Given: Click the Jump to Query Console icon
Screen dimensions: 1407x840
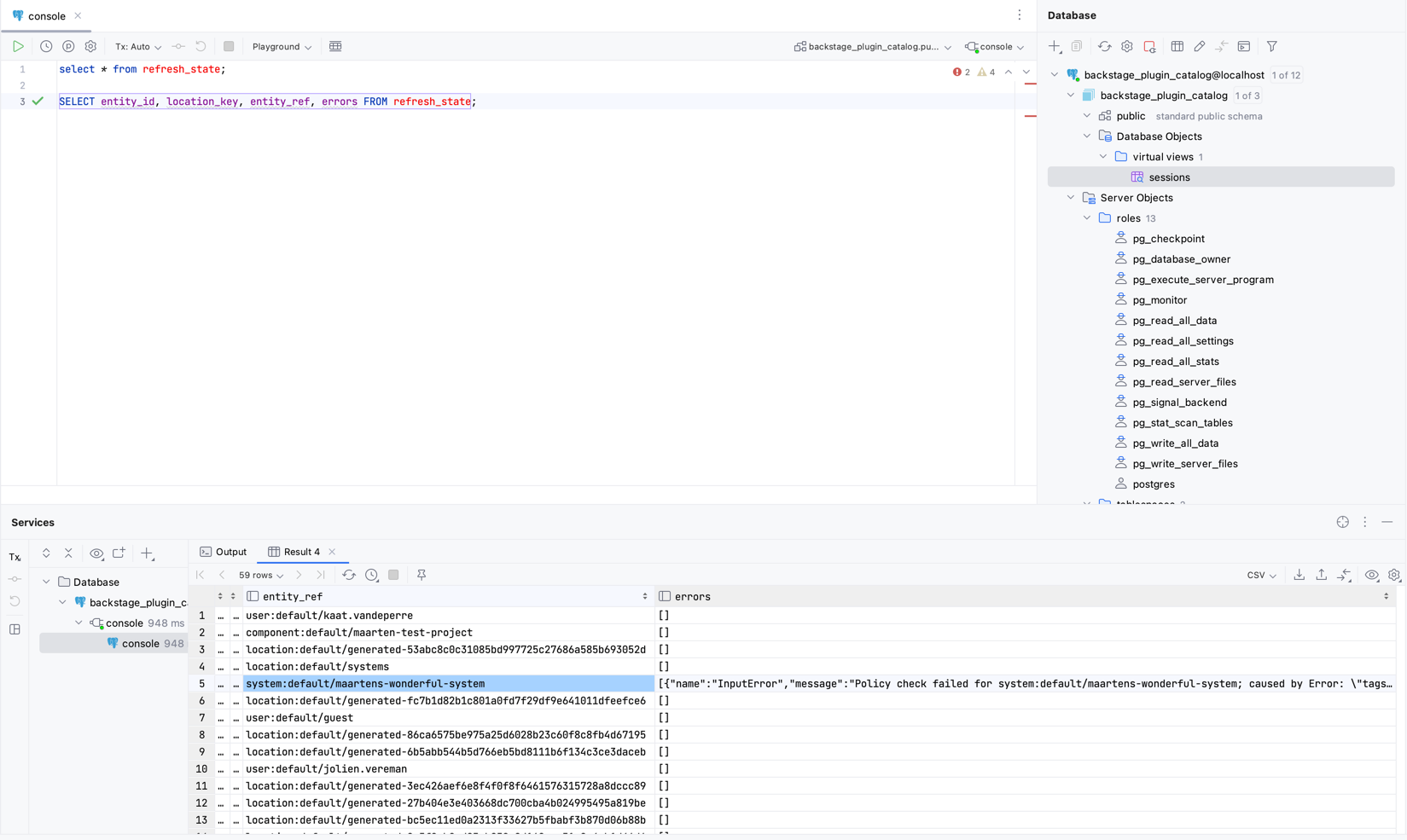Looking at the screenshot, I should point(1244,47).
